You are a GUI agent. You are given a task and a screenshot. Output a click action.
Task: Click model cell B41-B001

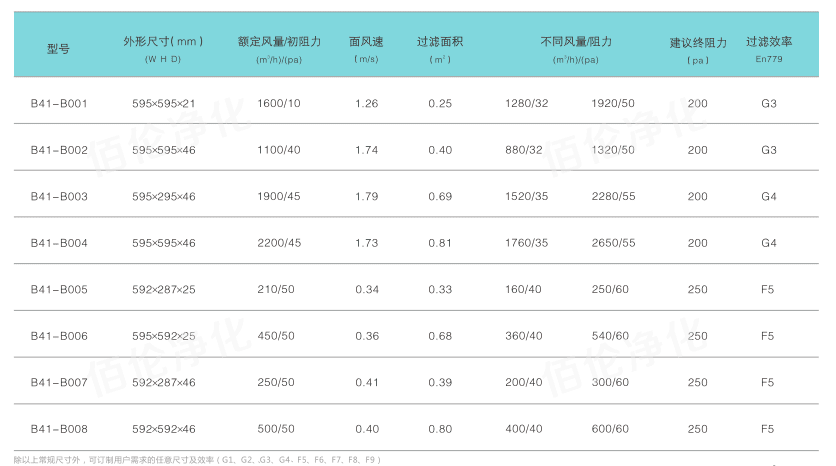click(59, 103)
